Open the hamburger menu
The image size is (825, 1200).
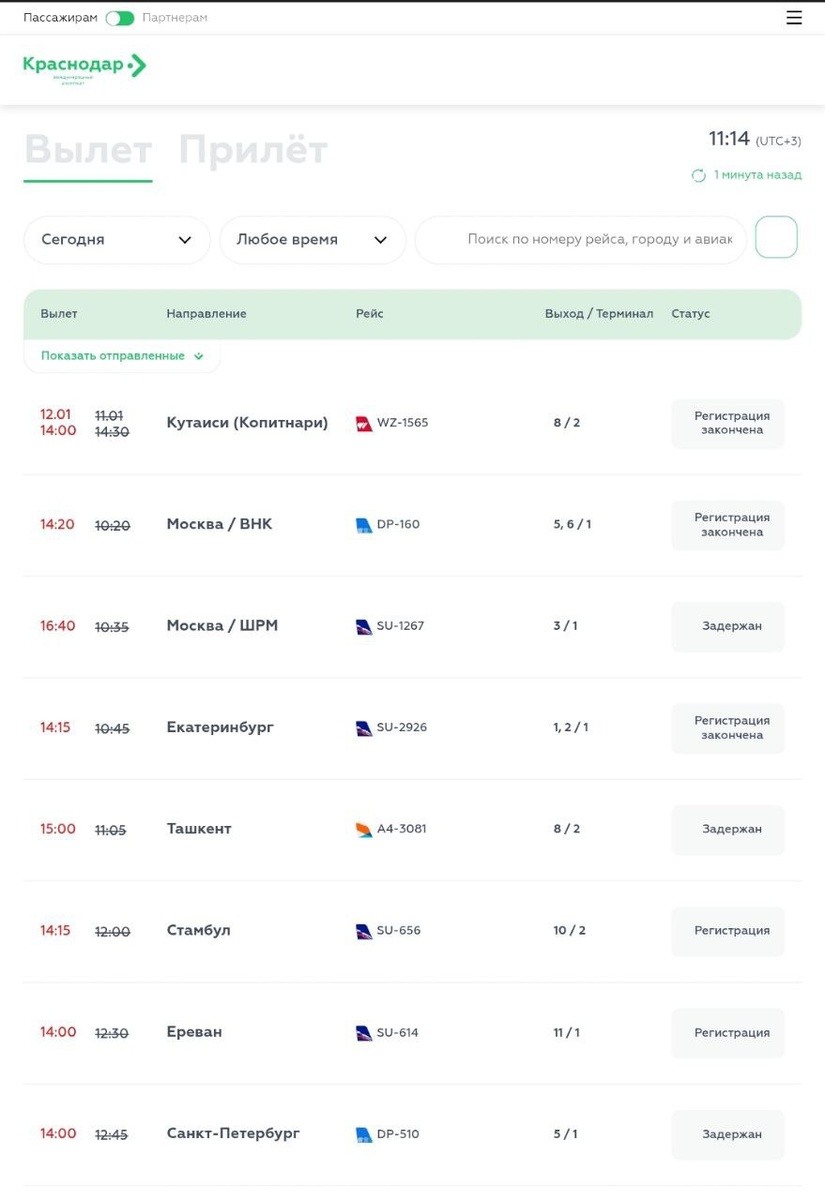794,18
